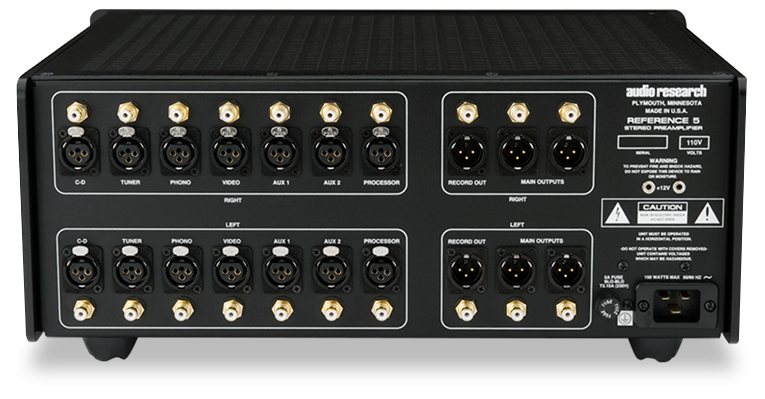
Task: Select the right channel TUNER XLR input
Action: [x=129, y=153]
